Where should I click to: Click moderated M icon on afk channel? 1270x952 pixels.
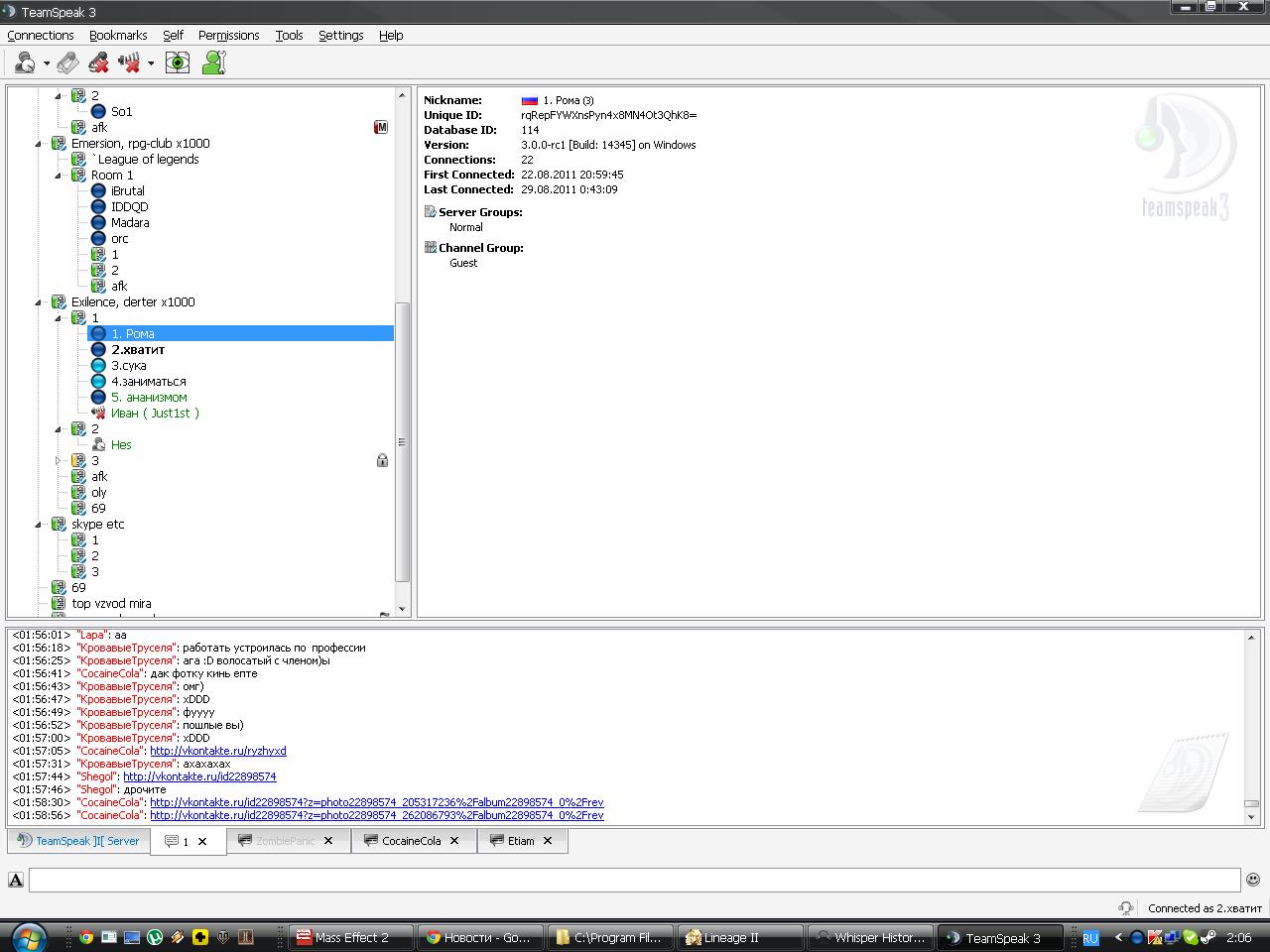(x=381, y=127)
